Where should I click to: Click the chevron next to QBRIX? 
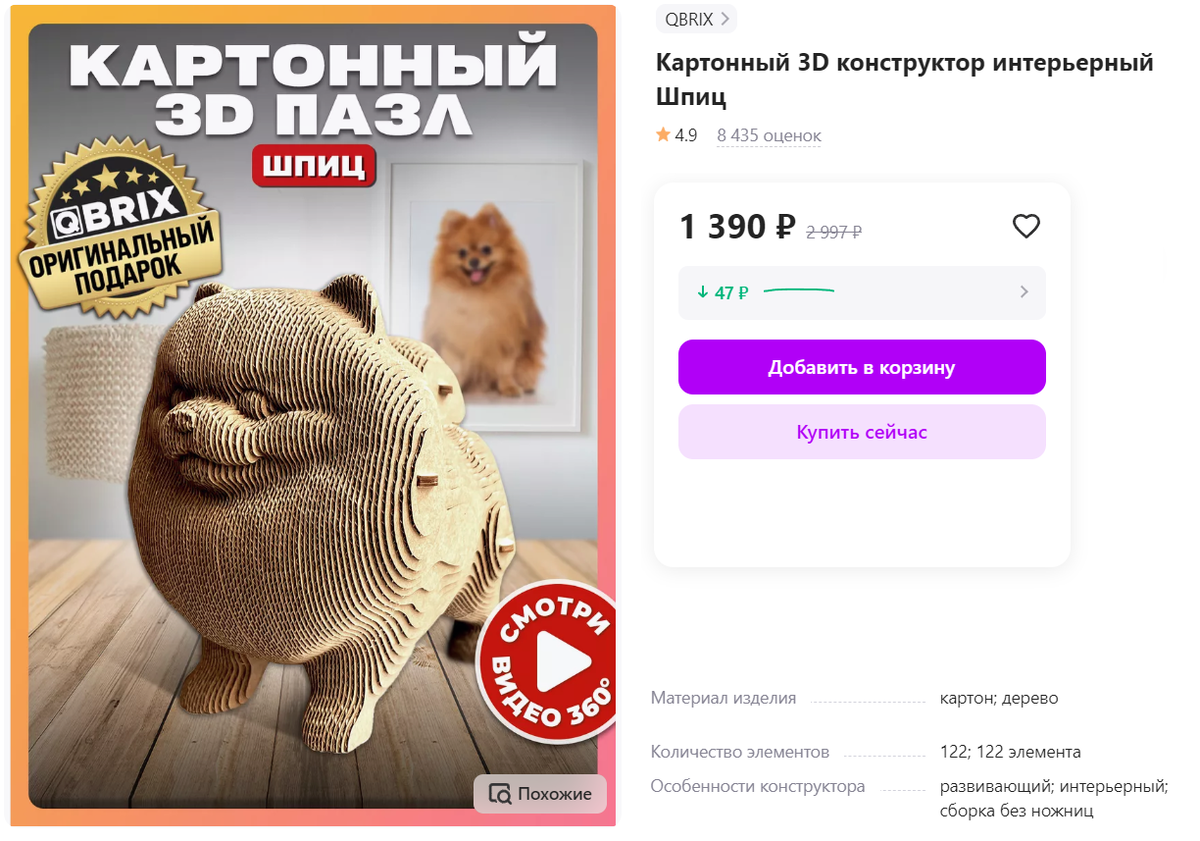tap(725, 18)
